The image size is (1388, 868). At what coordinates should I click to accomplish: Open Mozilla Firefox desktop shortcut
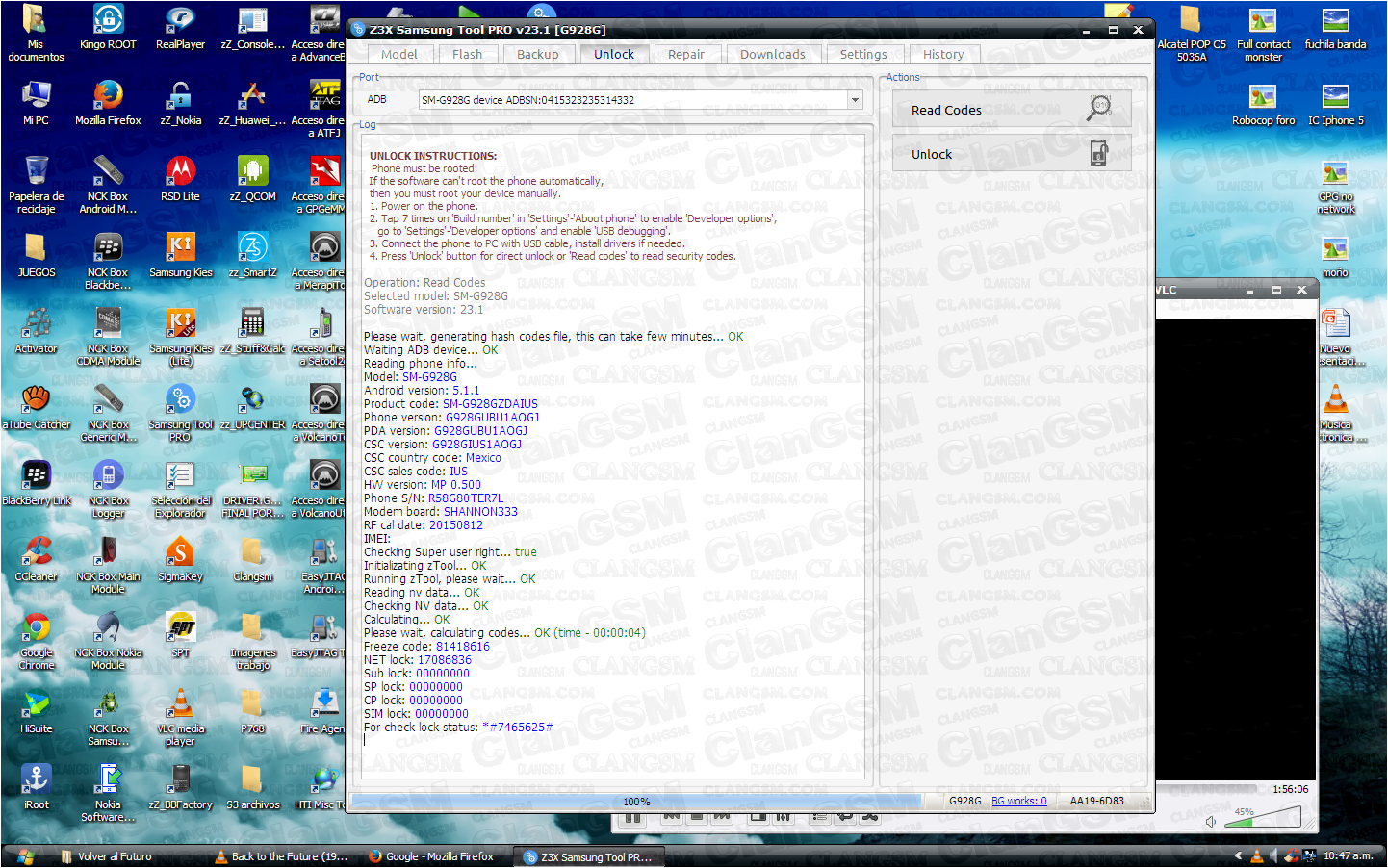108,103
